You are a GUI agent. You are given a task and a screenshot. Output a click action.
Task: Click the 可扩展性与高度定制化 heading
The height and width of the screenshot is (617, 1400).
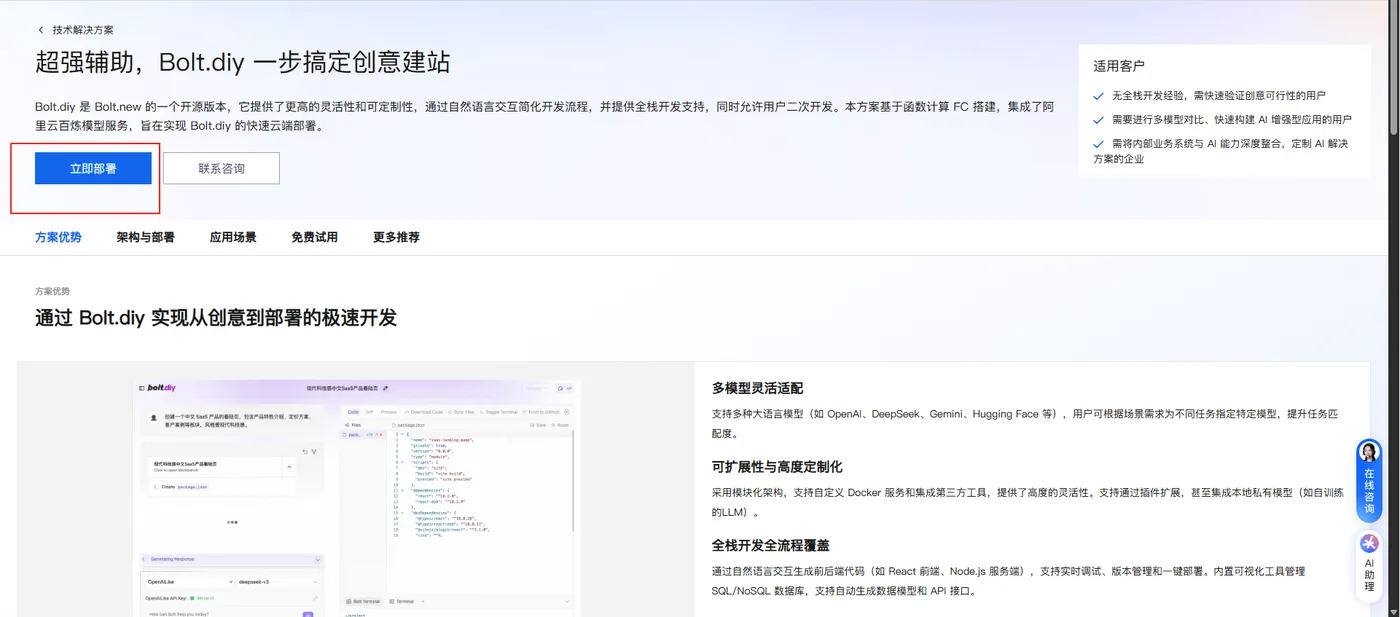tap(777, 467)
